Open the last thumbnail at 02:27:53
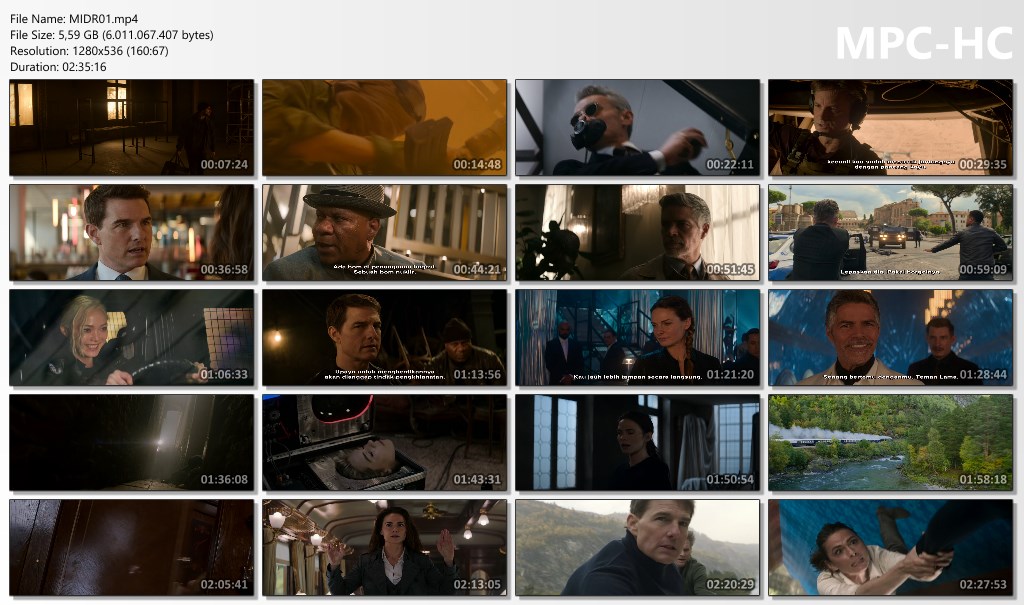This screenshot has height=605, width=1024. pyautogui.click(x=891, y=548)
